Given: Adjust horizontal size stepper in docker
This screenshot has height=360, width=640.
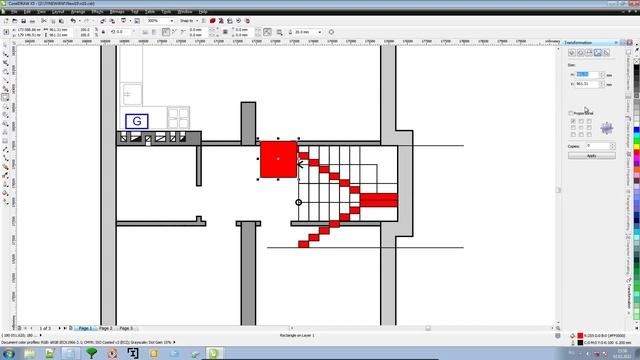Looking at the screenshot, I should pos(602,75).
